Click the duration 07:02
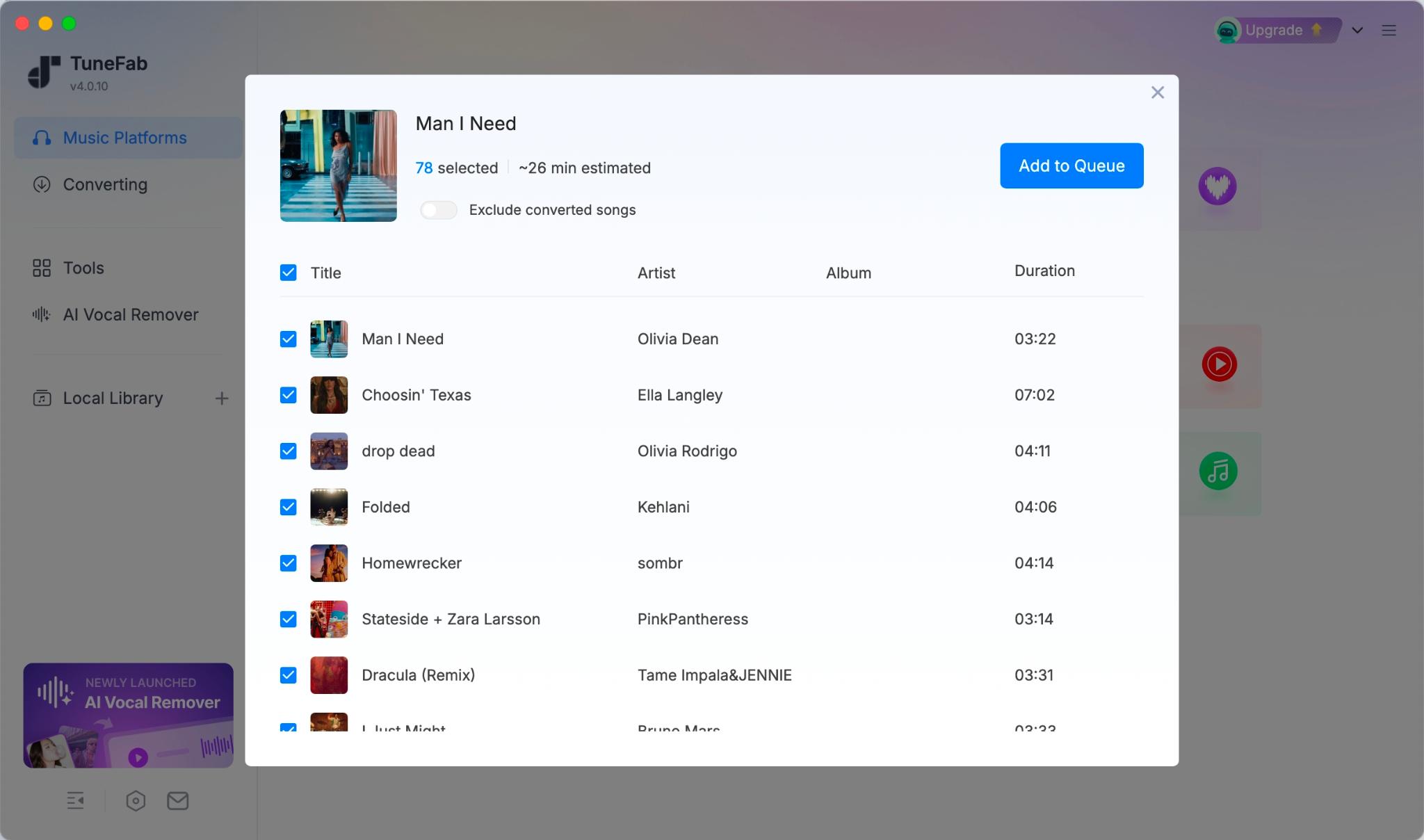The image size is (1424, 840). (1035, 395)
